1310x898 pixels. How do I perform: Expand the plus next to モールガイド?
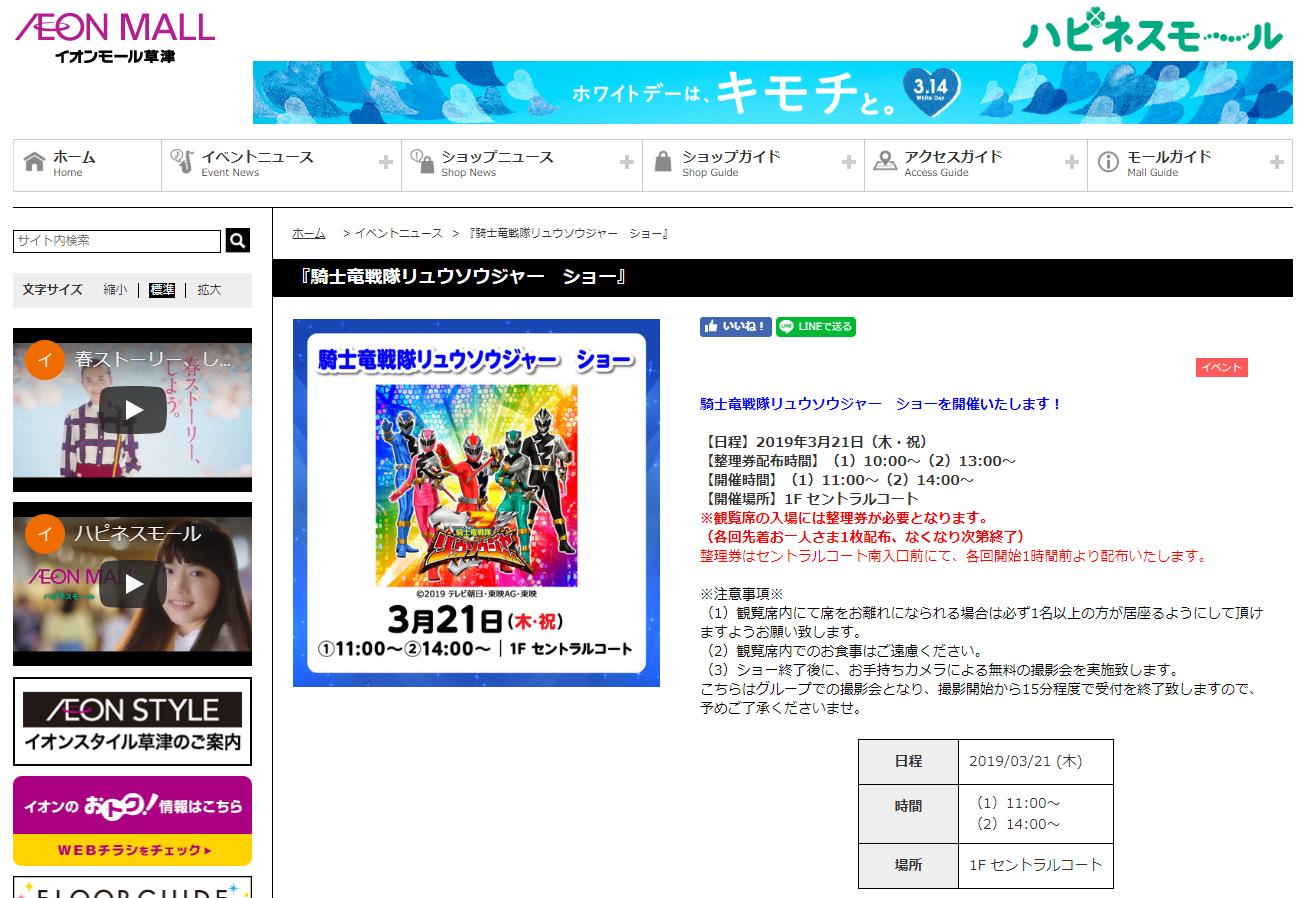click(x=1277, y=162)
